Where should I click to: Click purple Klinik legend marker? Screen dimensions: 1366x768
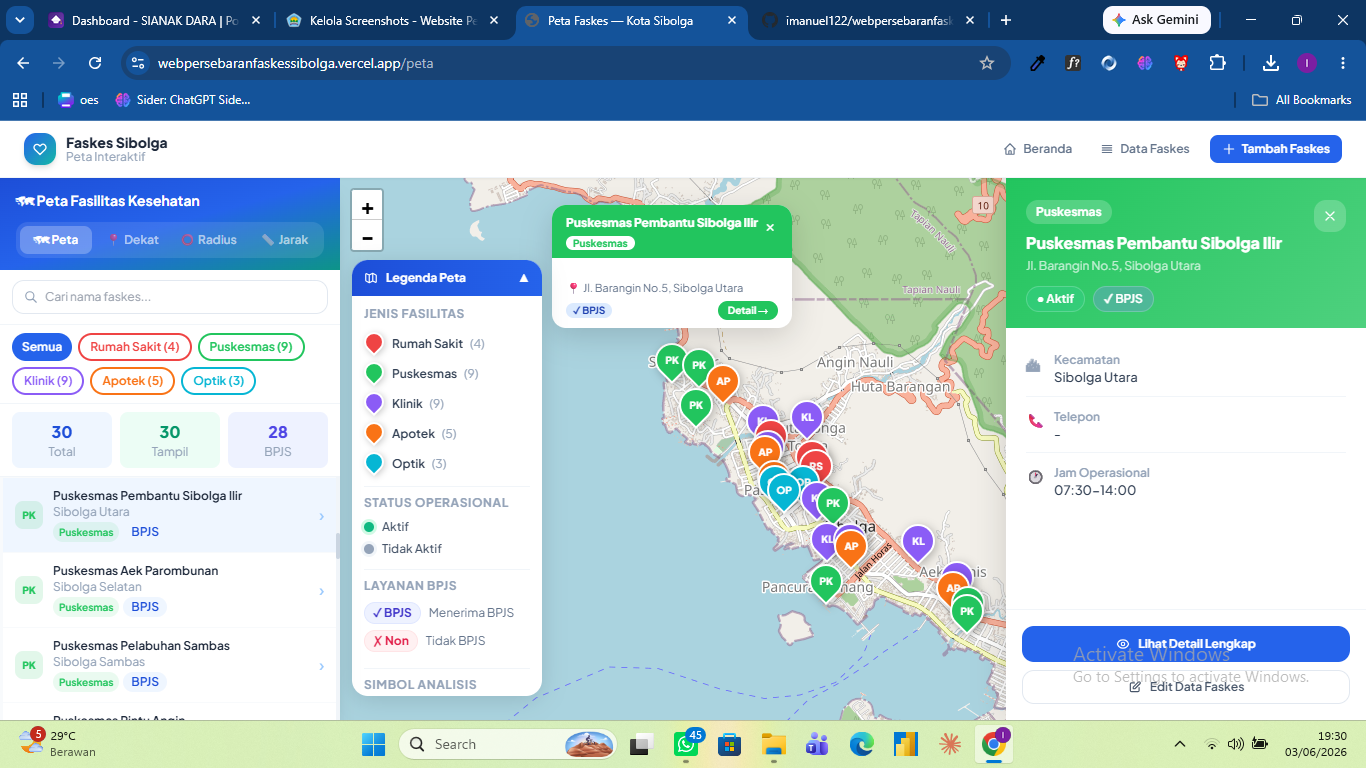coord(374,404)
